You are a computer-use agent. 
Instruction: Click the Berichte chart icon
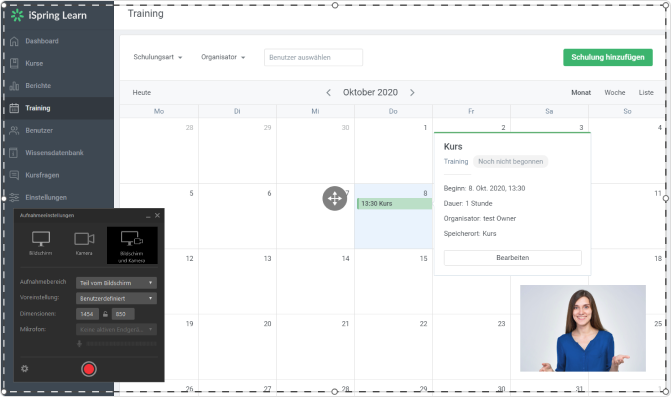(14, 86)
